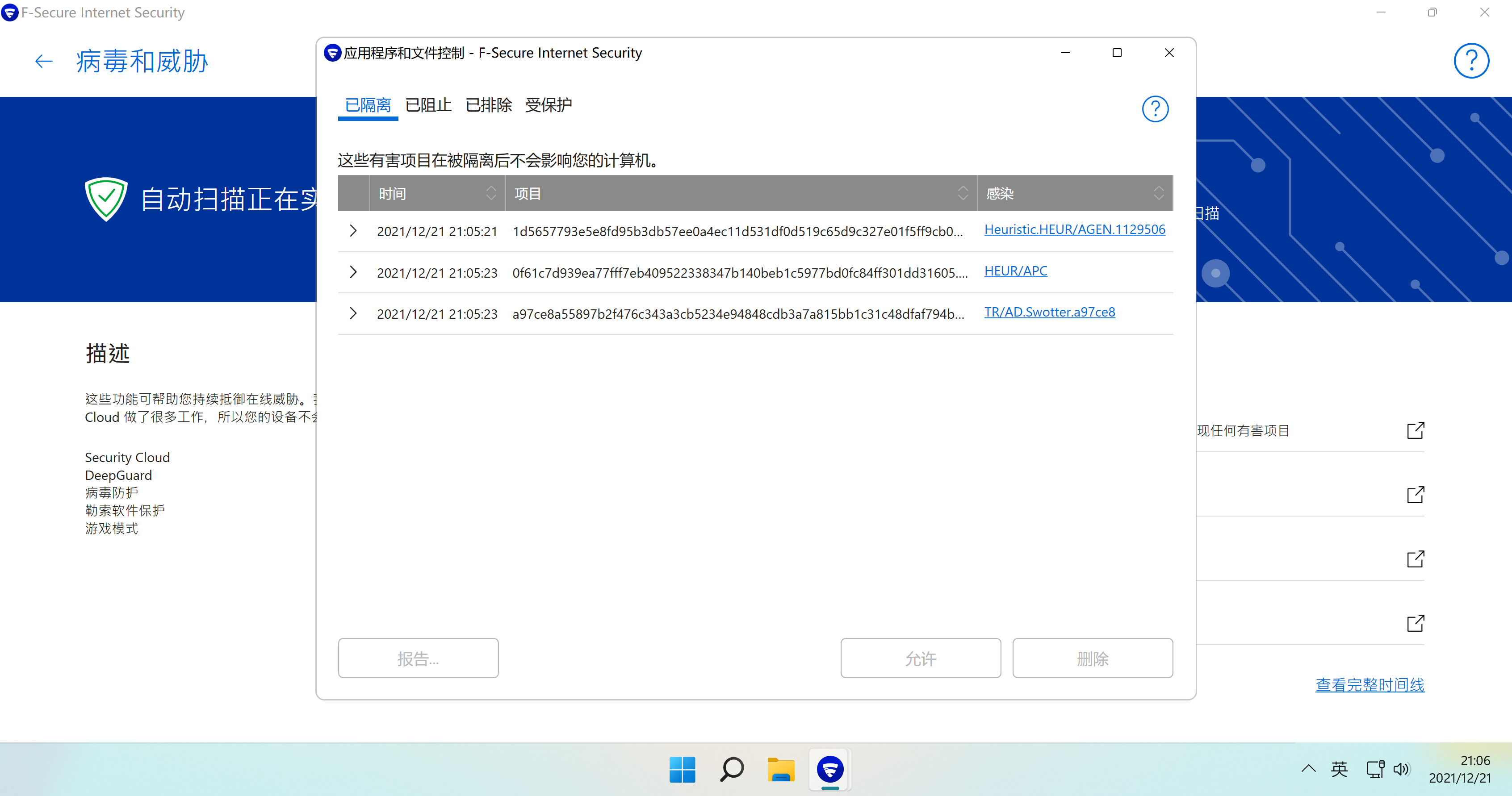The width and height of the screenshot is (1512, 796).
Task: Select item a97ce8a55897b2f476c... hash text
Action: pos(738,314)
